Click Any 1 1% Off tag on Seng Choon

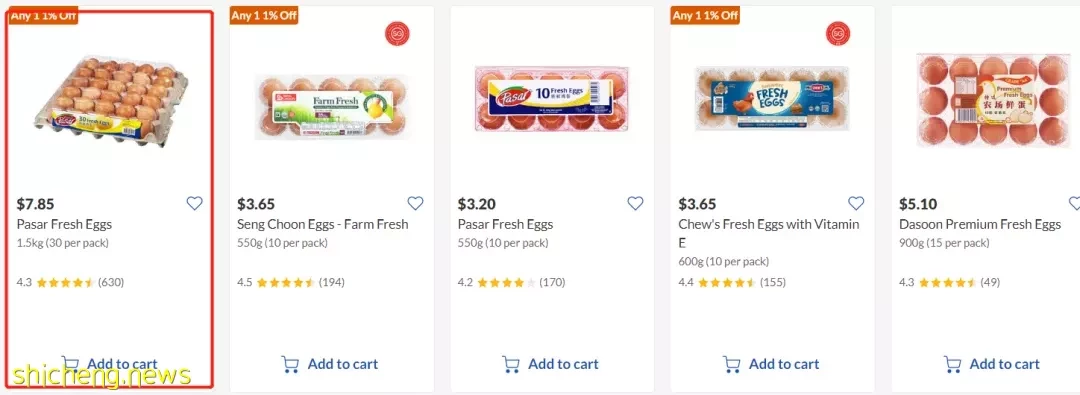(264, 15)
